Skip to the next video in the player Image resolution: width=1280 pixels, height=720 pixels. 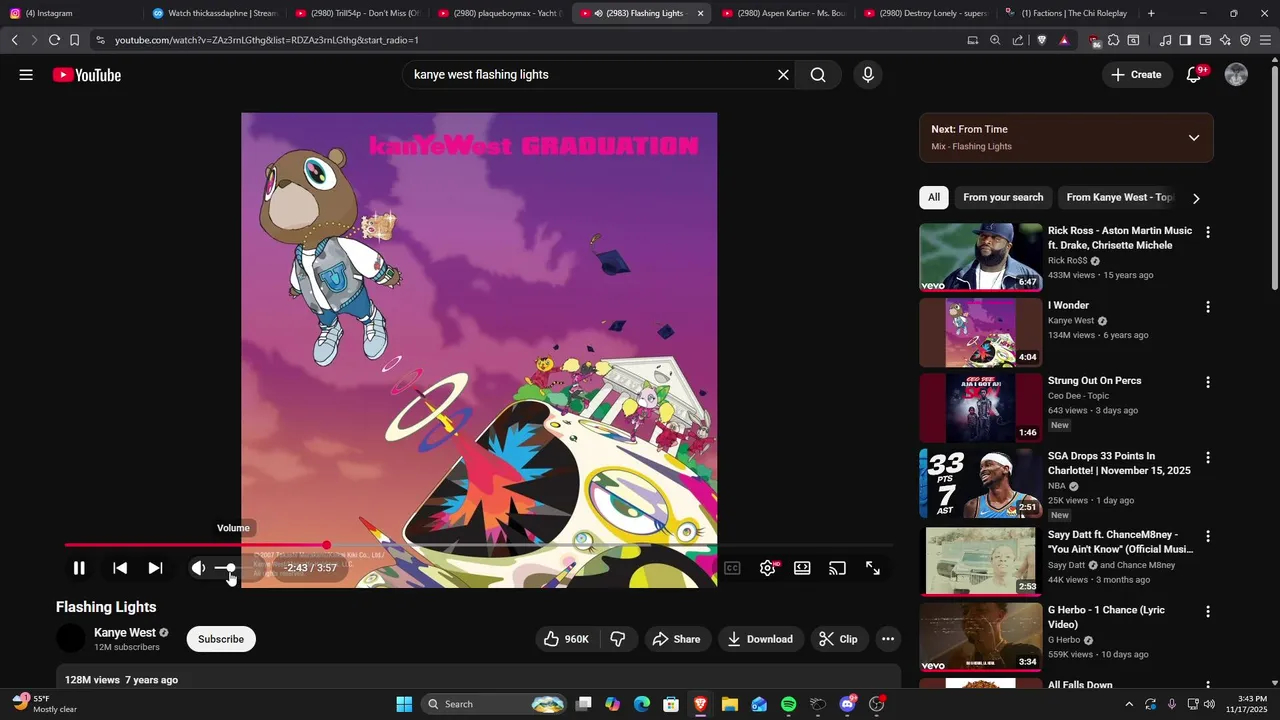point(155,568)
